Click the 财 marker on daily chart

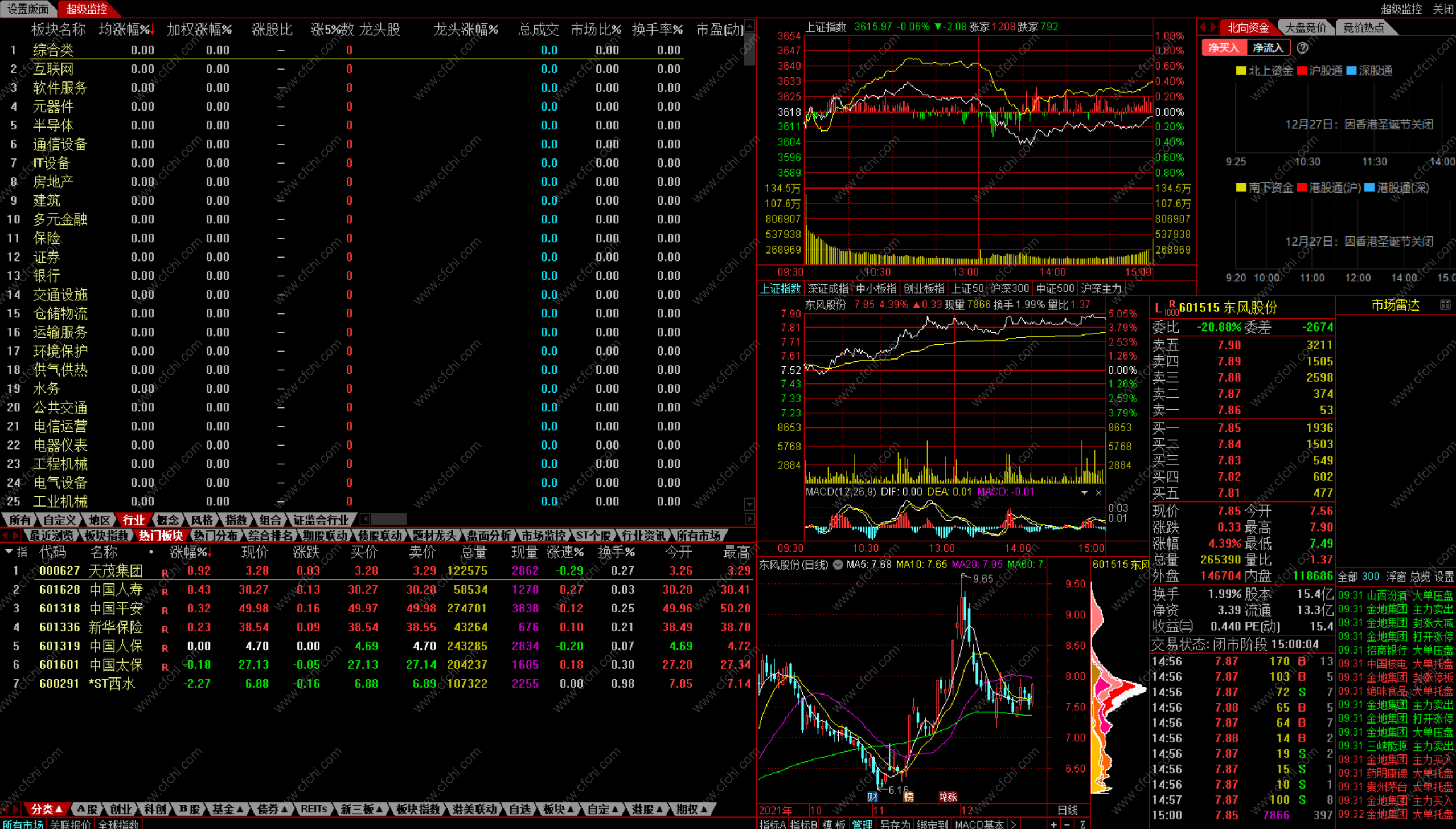click(872, 797)
